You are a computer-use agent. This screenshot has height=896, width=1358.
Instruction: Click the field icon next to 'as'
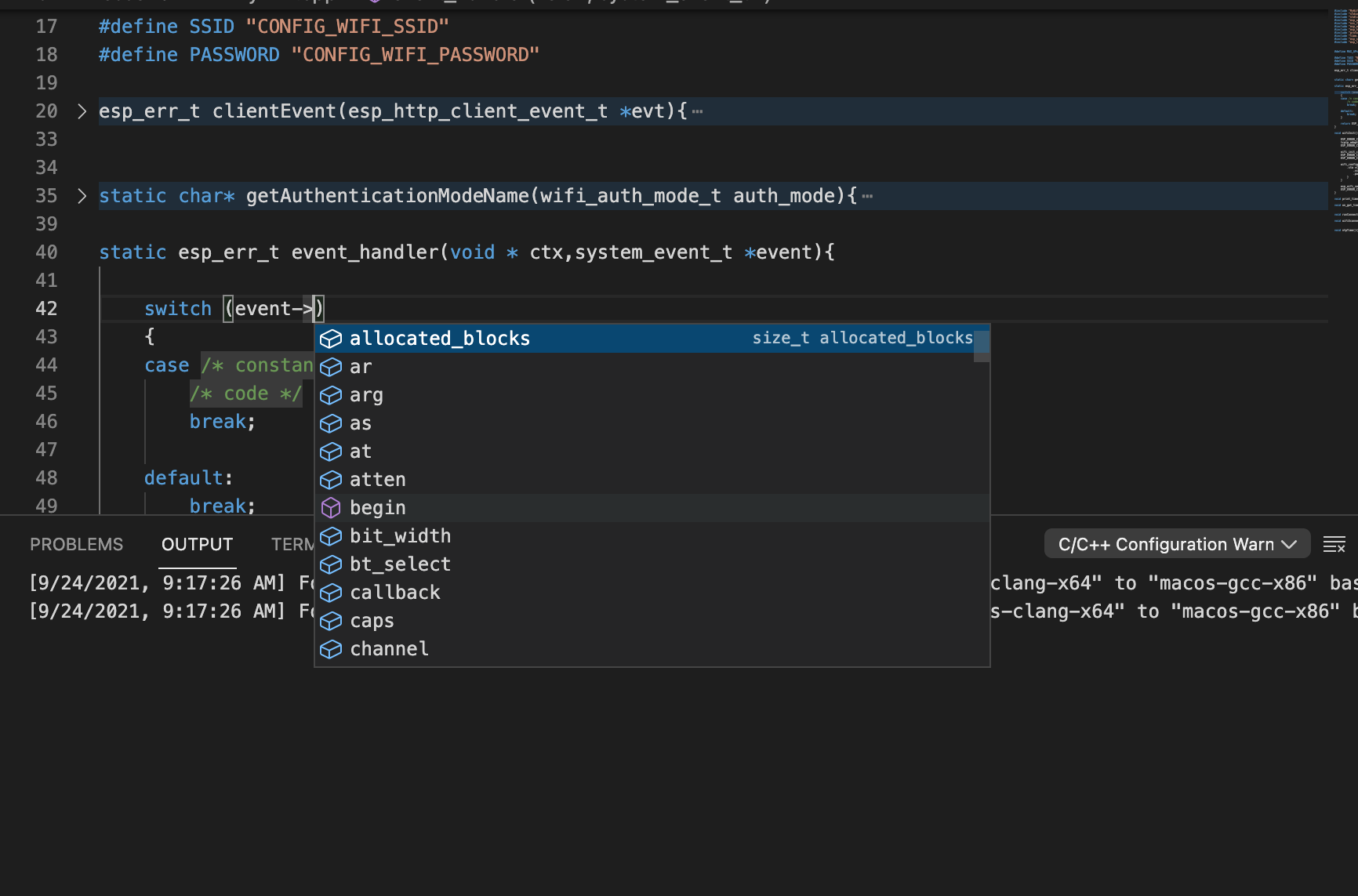coord(331,423)
